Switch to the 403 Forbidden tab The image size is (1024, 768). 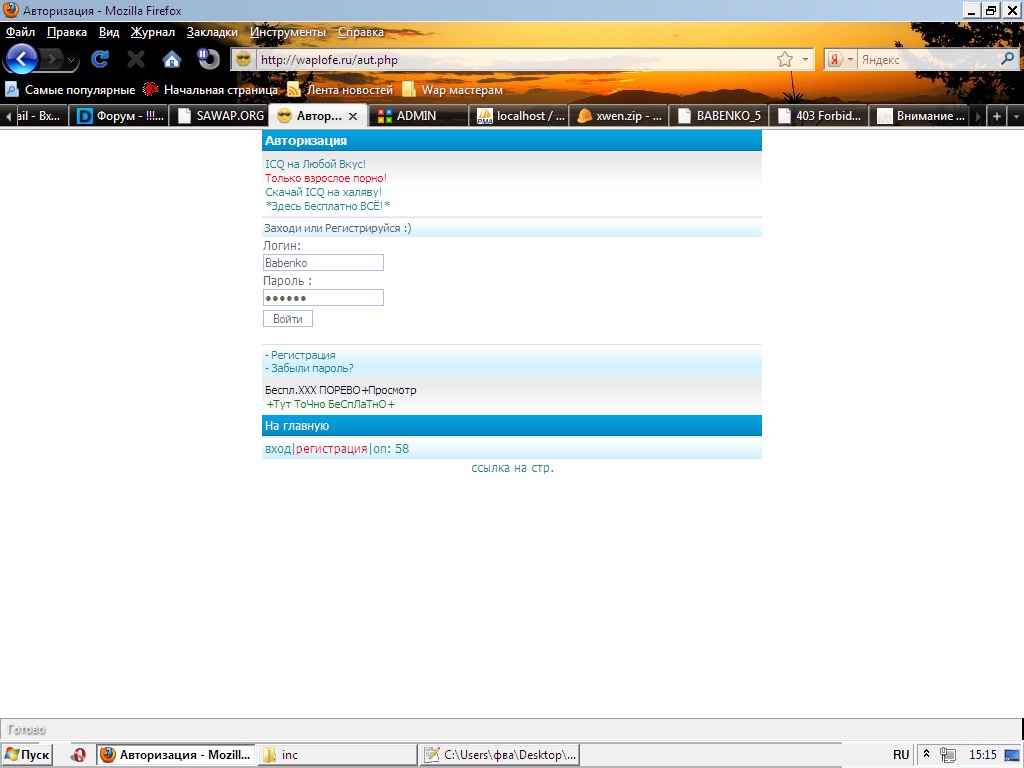click(819, 116)
